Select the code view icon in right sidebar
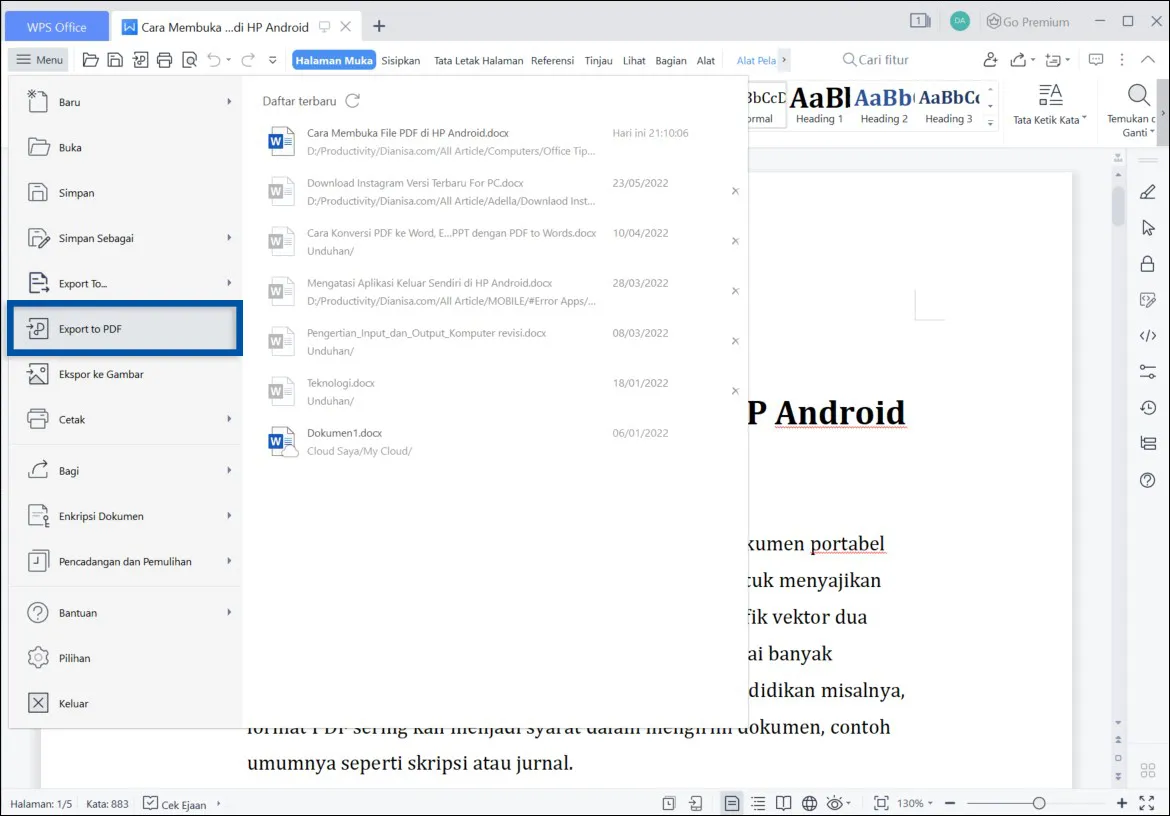This screenshot has height=816, width=1170. point(1147,336)
